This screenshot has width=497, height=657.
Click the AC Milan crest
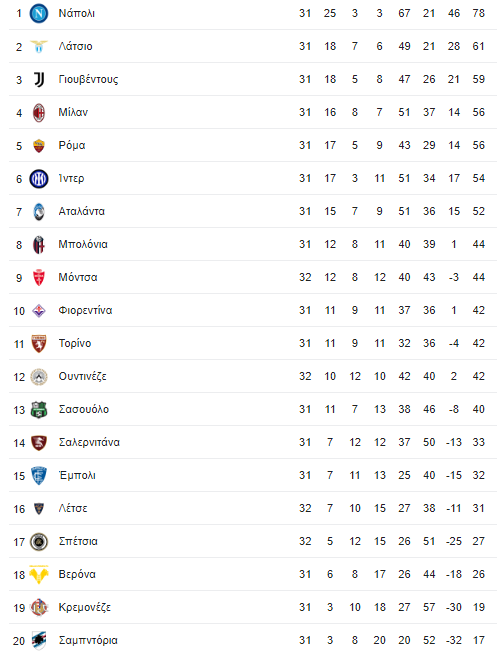[39, 112]
